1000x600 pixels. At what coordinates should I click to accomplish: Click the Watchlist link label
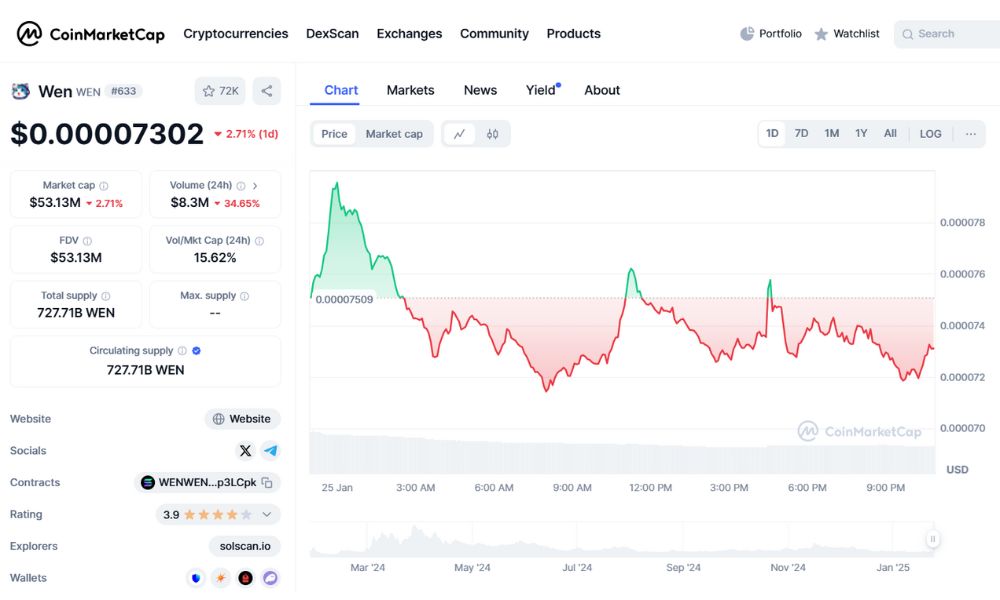857,34
